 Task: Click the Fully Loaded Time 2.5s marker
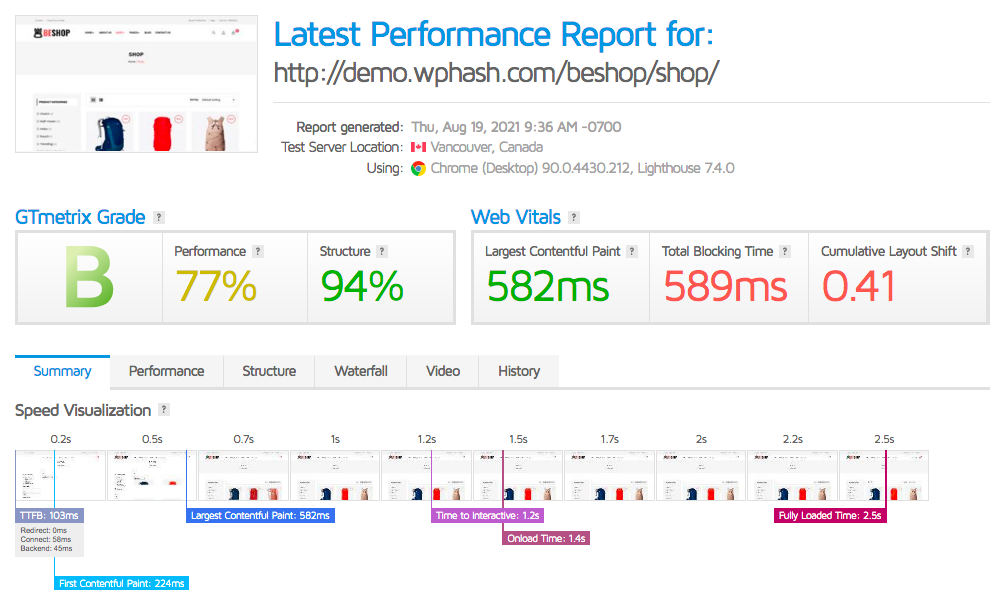(x=830, y=516)
